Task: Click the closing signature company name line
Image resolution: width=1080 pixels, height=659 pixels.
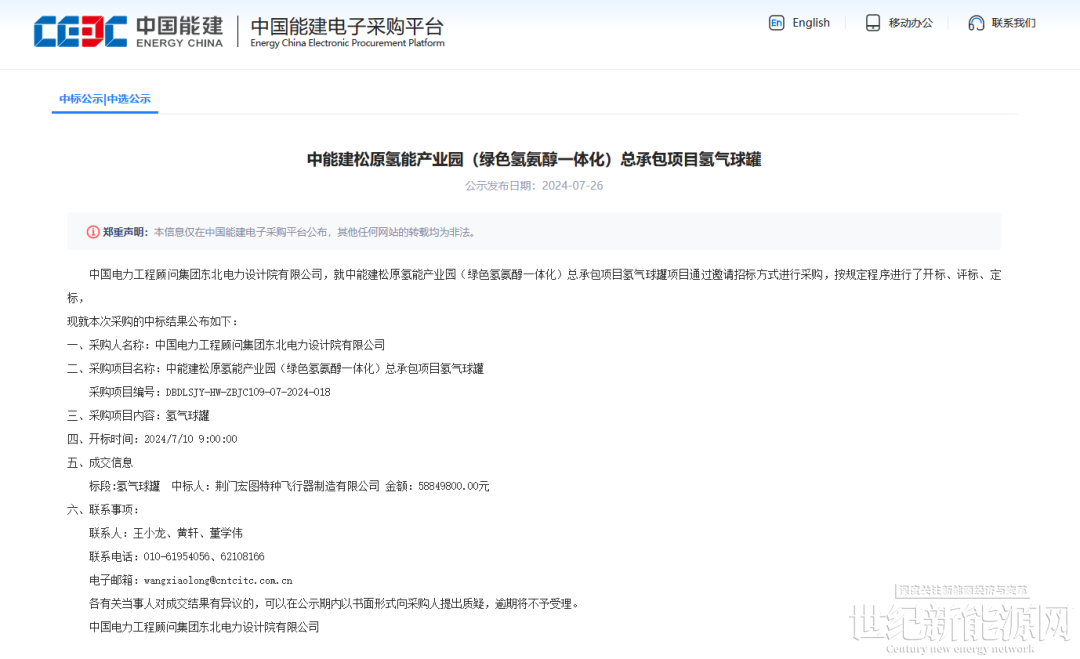Action: point(204,627)
